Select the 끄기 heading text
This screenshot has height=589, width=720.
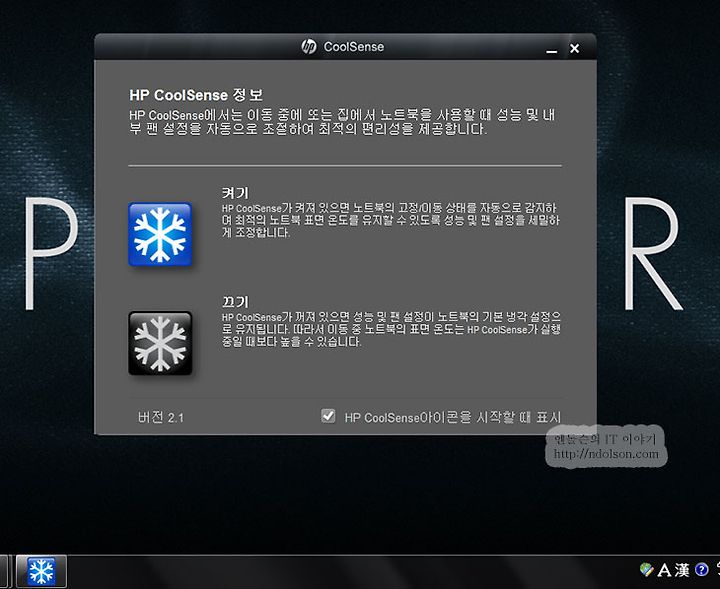235,302
